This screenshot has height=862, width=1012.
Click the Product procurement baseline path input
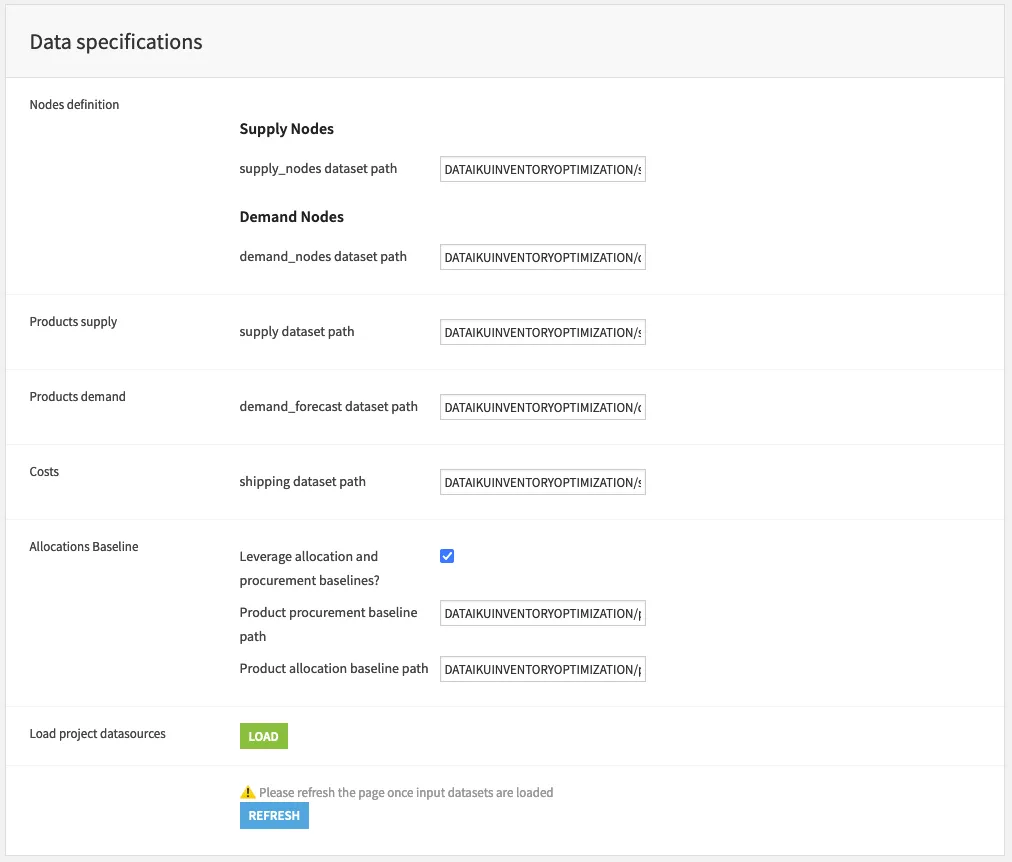(542, 613)
